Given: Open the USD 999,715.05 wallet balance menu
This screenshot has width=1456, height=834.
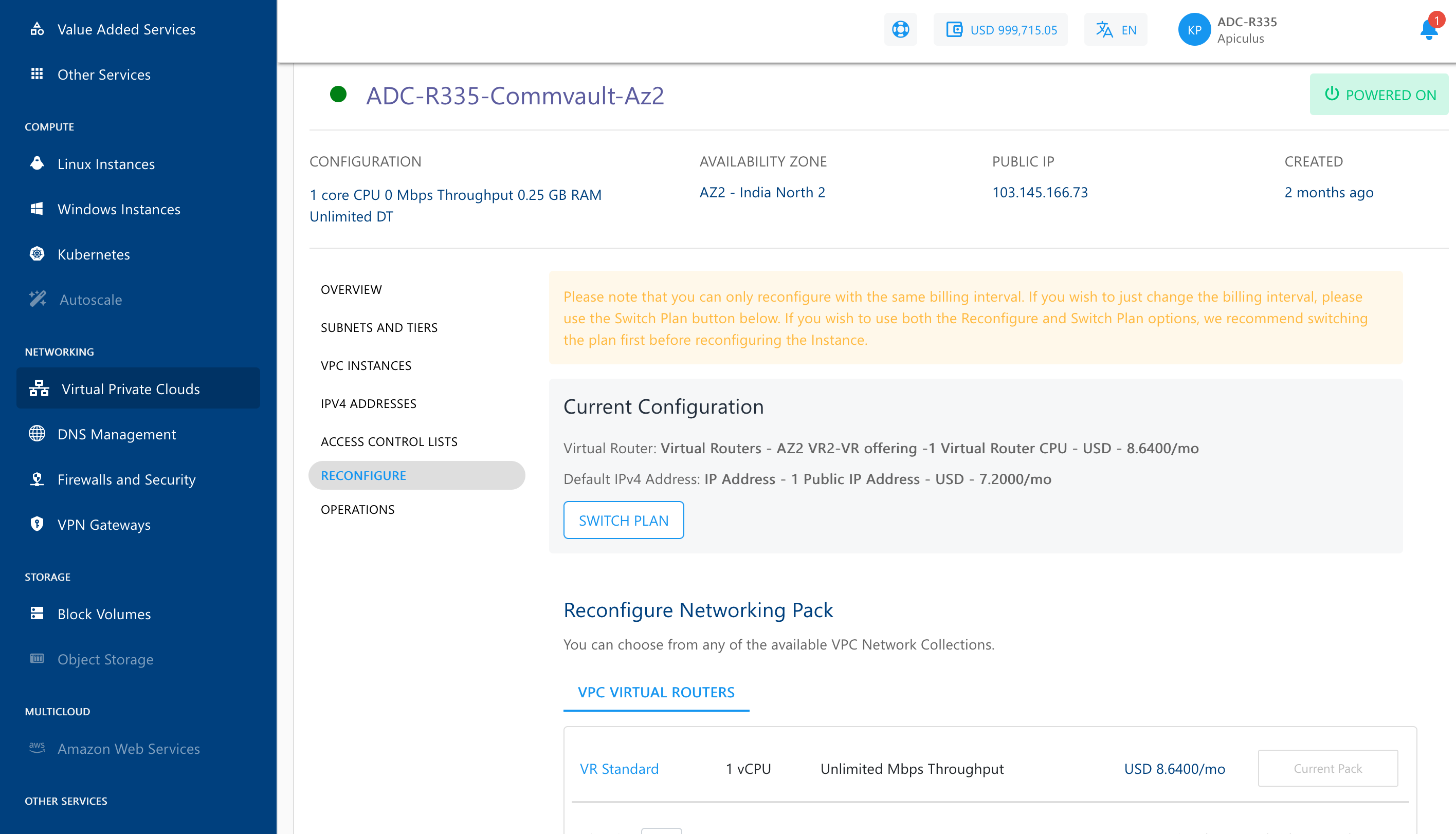Looking at the screenshot, I should click(x=1000, y=29).
